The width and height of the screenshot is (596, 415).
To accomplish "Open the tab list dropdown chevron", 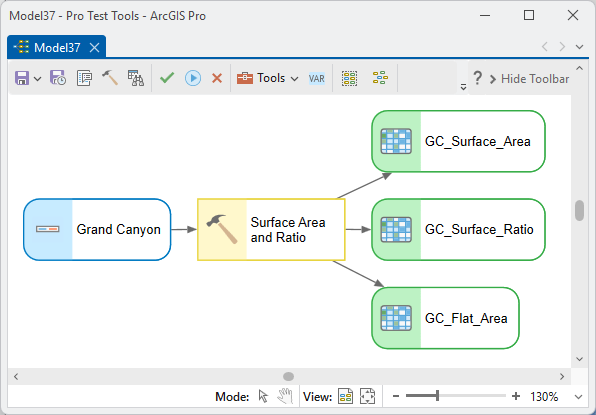I will tap(579, 47).
